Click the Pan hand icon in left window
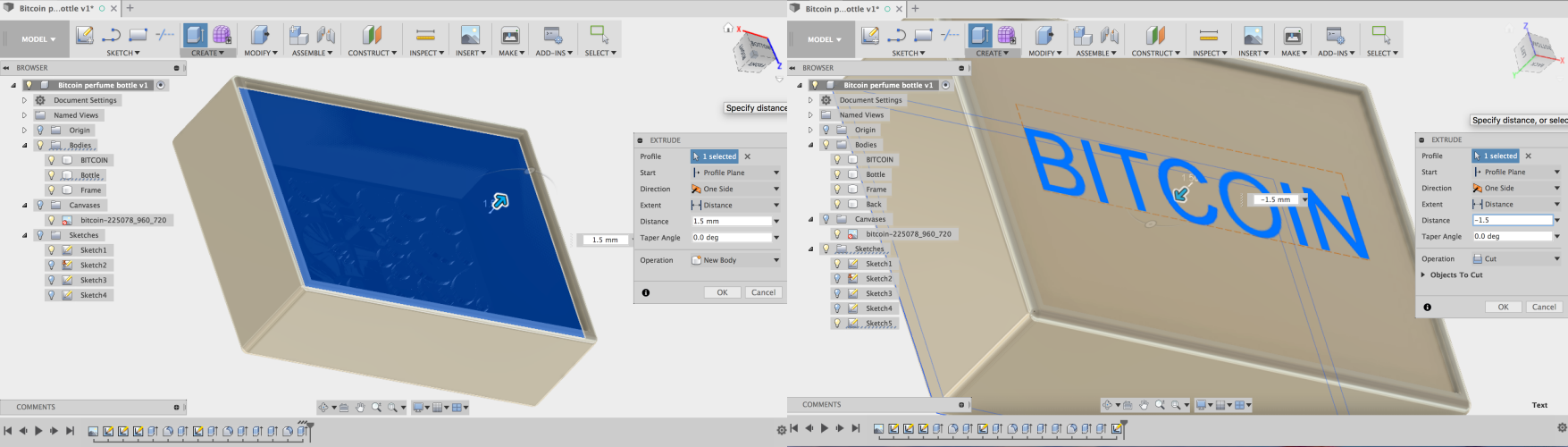 coord(360,408)
